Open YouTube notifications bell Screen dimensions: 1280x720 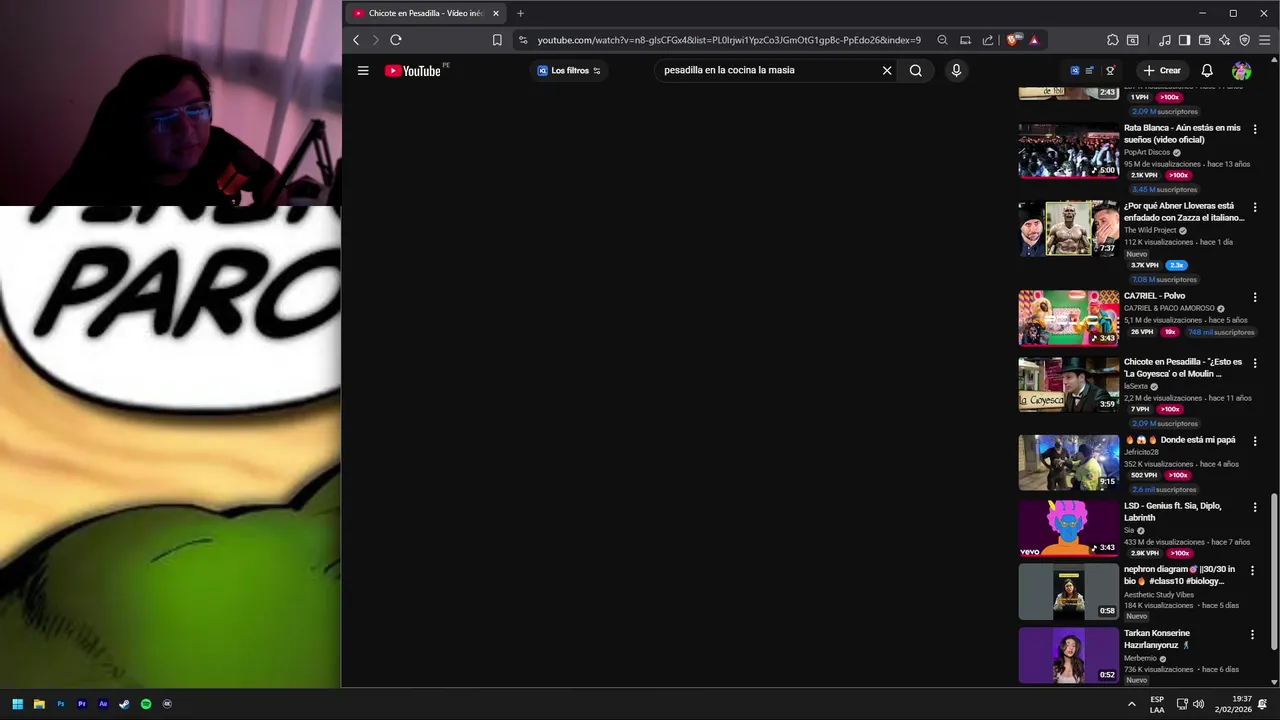1207,70
